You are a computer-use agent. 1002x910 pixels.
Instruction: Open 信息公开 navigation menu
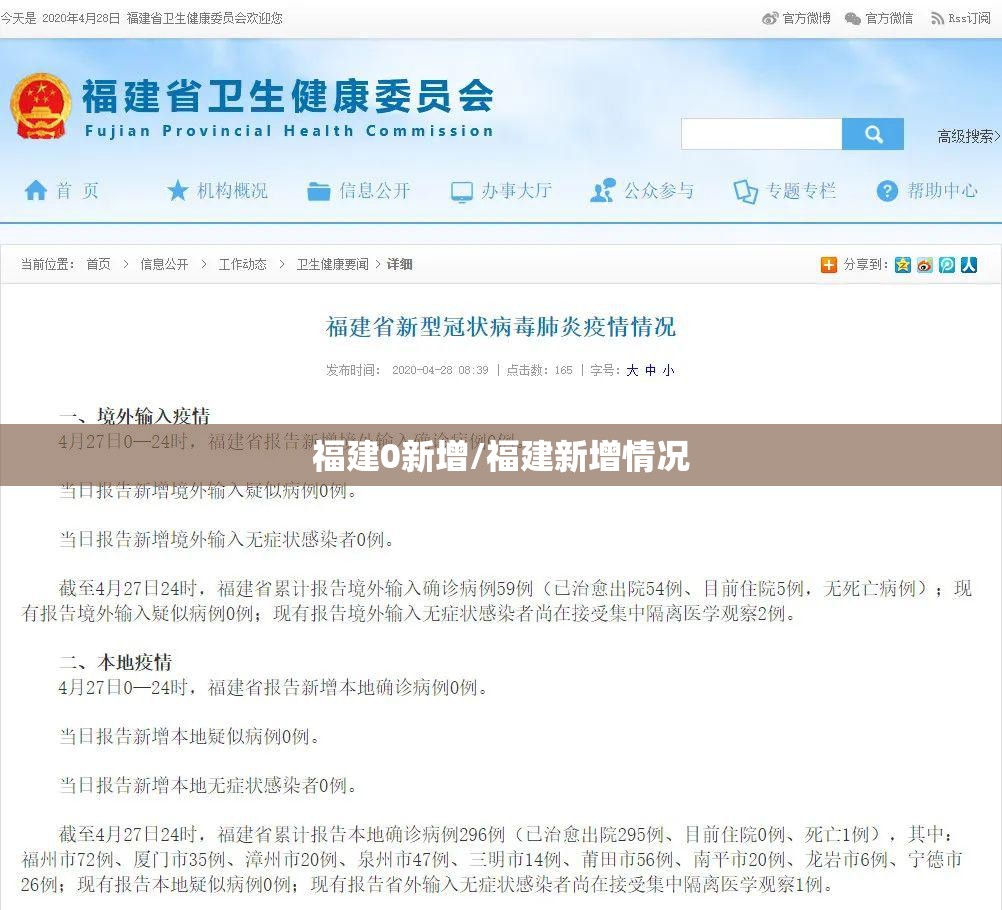pyautogui.click(x=359, y=191)
